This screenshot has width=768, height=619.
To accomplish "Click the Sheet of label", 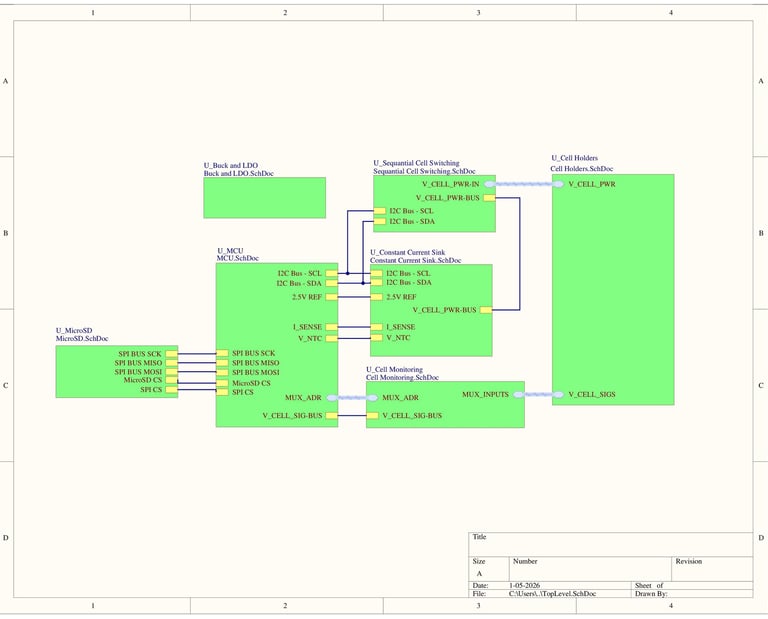I will coord(649,586).
